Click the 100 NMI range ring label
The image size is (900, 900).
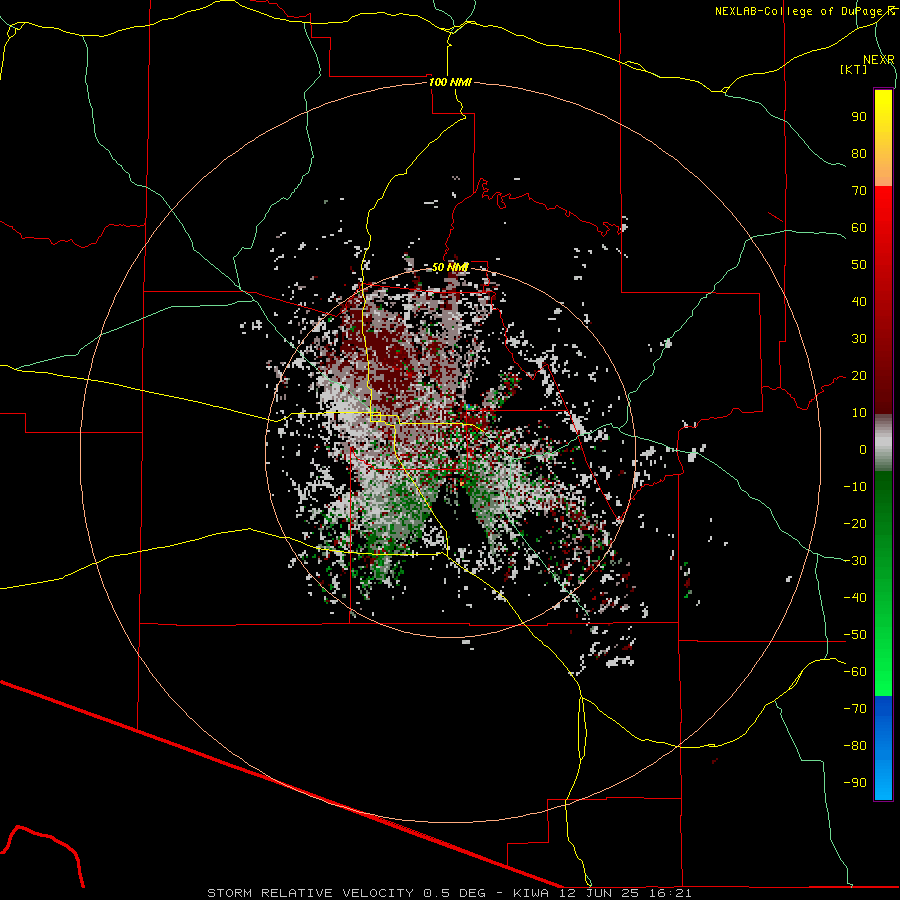click(450, 82)
